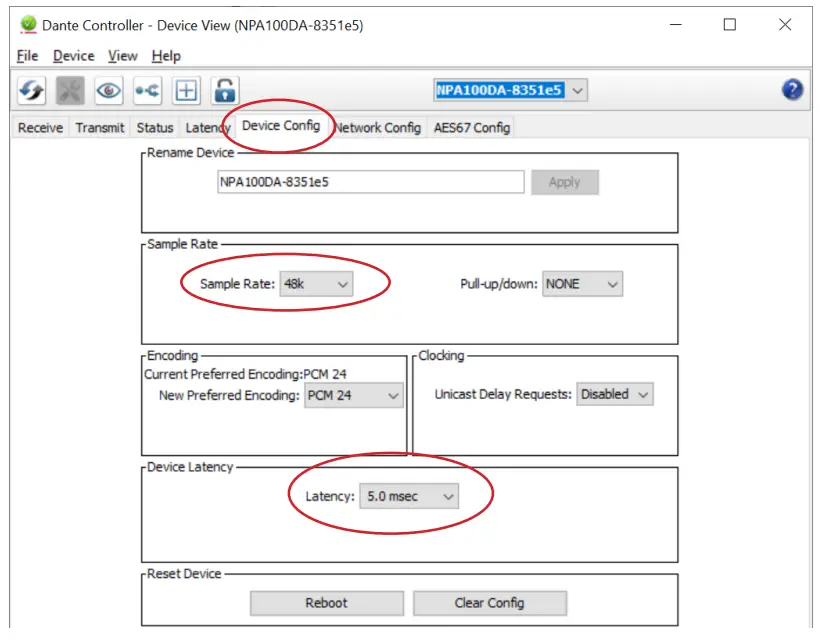Image resolution: width=820 pixels, height=642 pixels.
Task: Minimize the Dante Controller window
Action: point(676,25)
